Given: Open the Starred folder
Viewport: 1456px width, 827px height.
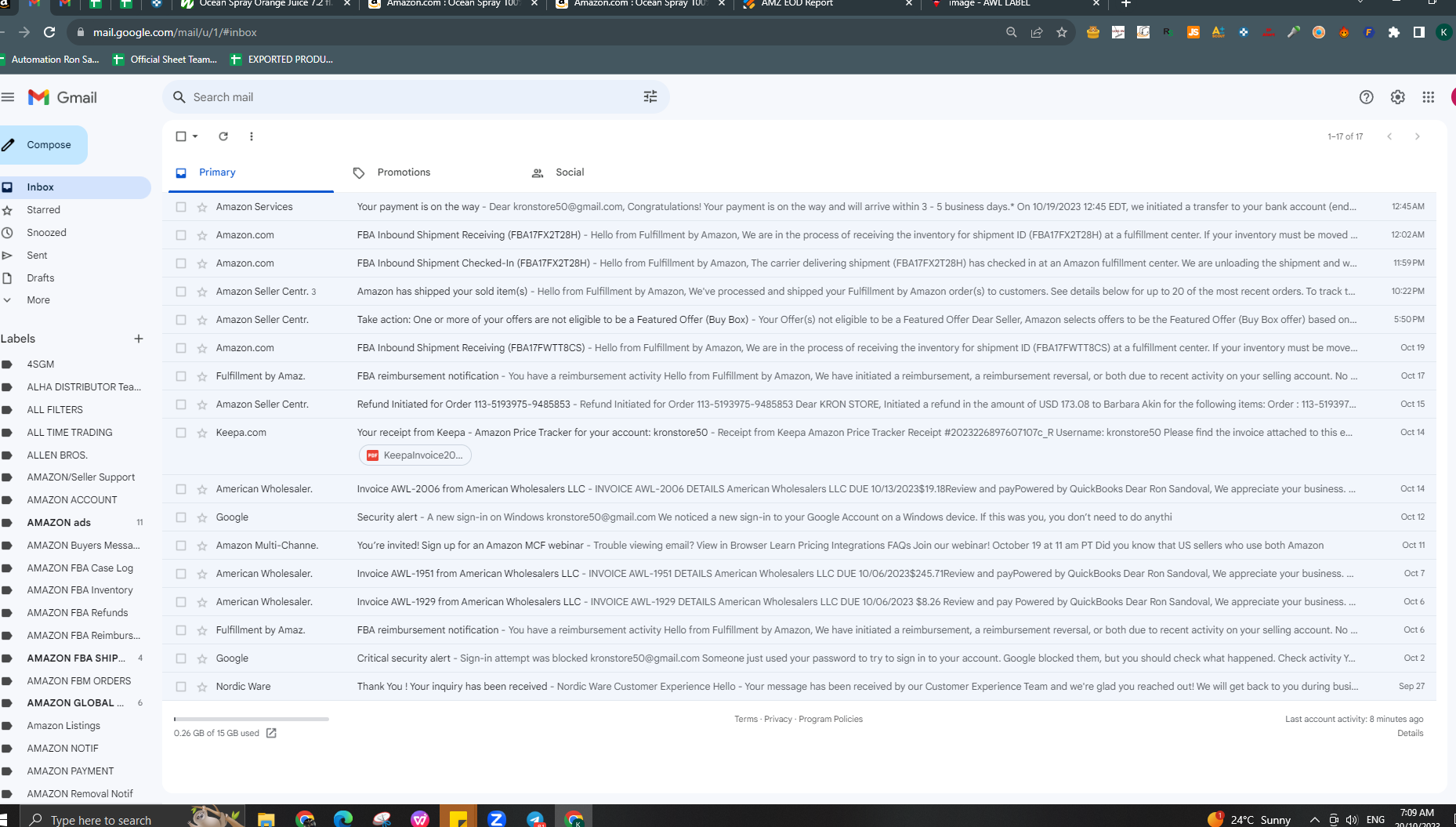Looking at the screenshot, I should [x=43, y=210].
